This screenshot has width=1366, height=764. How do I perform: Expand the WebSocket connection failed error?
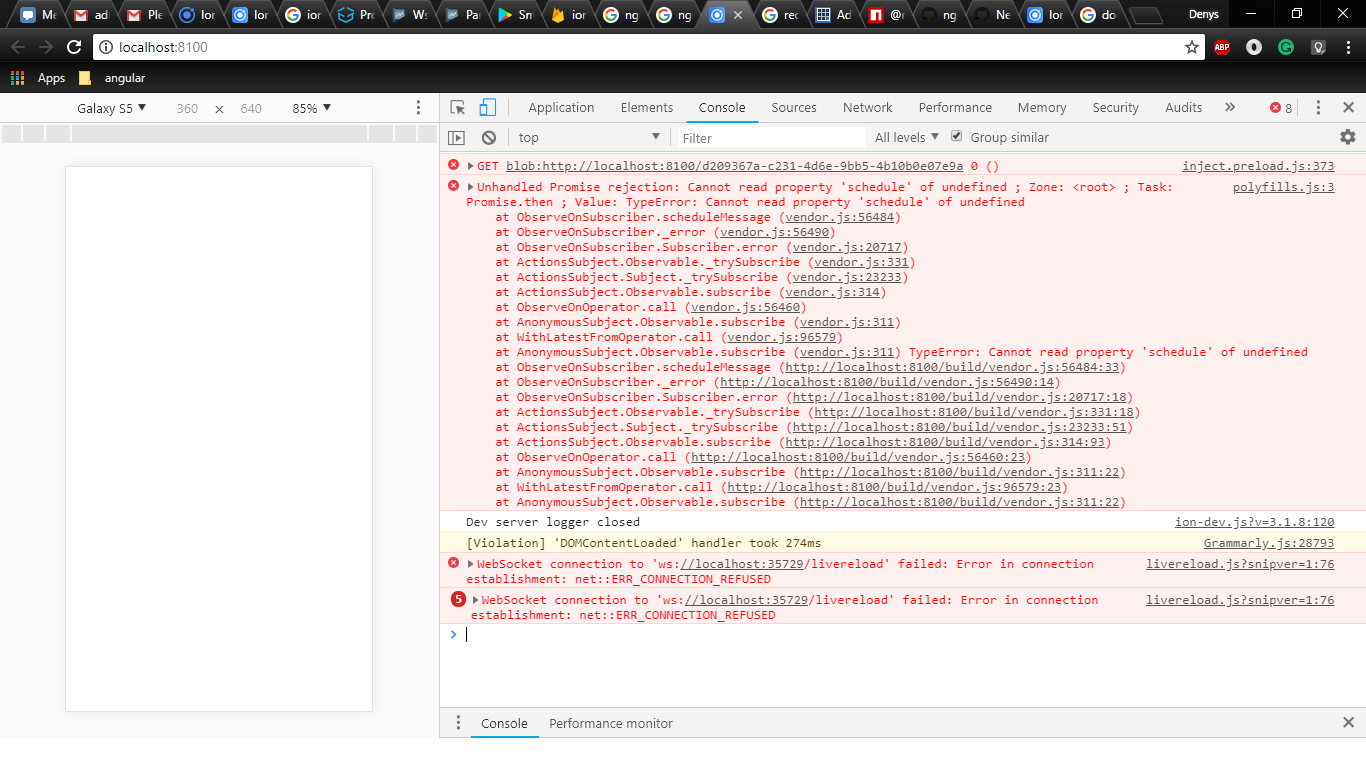pyautogui.click(x=470, y=563)
